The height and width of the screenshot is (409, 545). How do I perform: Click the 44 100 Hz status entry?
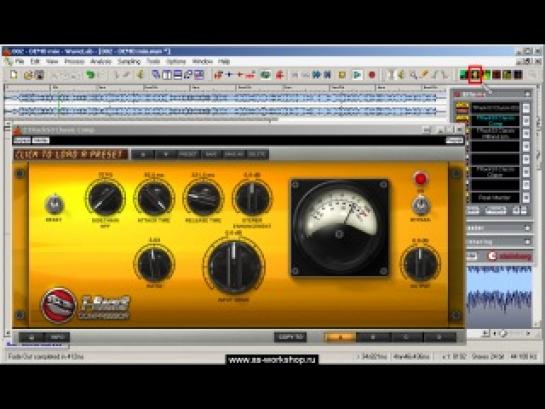[523, 357]
